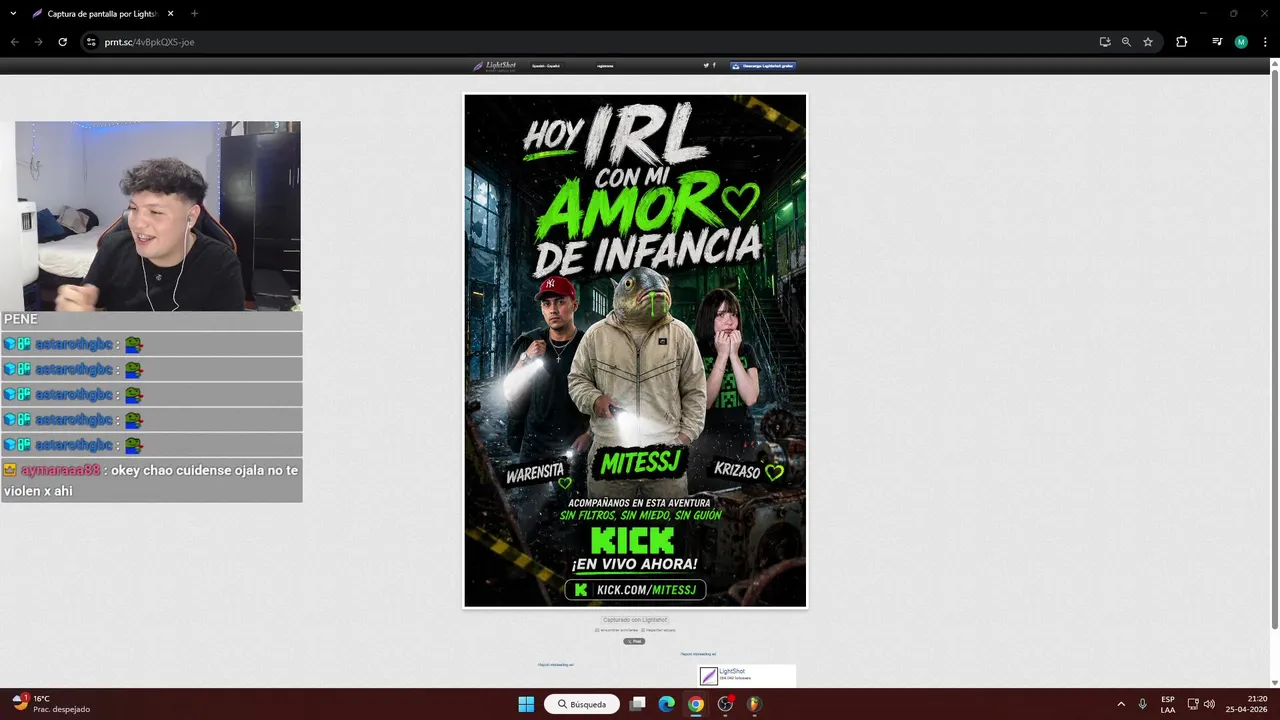1280x720 pixels.
Task: Switch the ESP LAA input language
Action: click(x=1168, y=704)
